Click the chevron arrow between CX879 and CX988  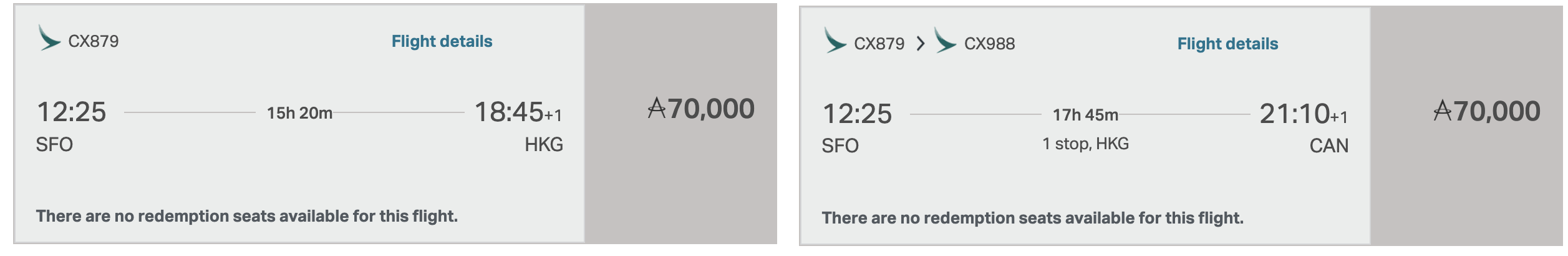coord(921,44)
